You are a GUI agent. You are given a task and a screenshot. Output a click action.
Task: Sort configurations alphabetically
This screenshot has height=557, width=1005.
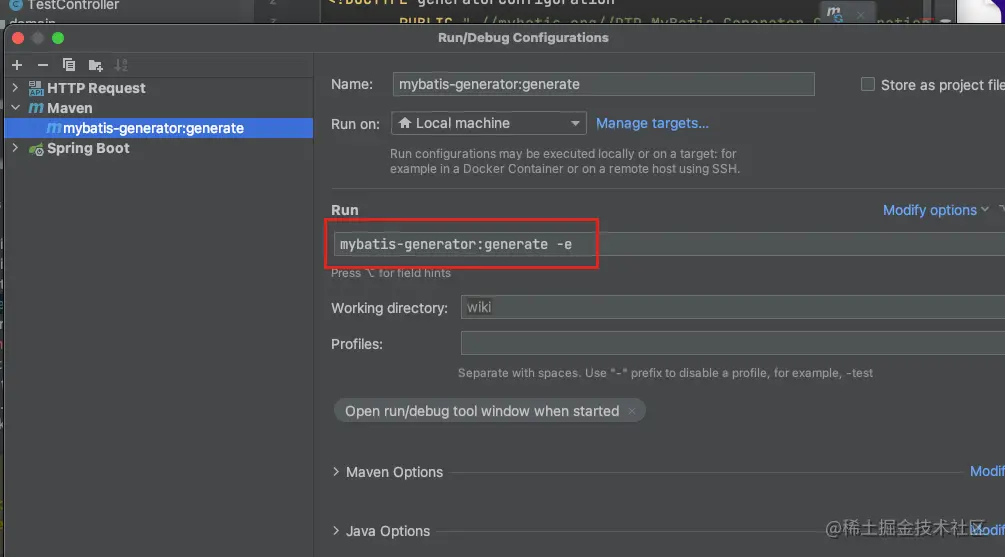[x=120, y=65]
